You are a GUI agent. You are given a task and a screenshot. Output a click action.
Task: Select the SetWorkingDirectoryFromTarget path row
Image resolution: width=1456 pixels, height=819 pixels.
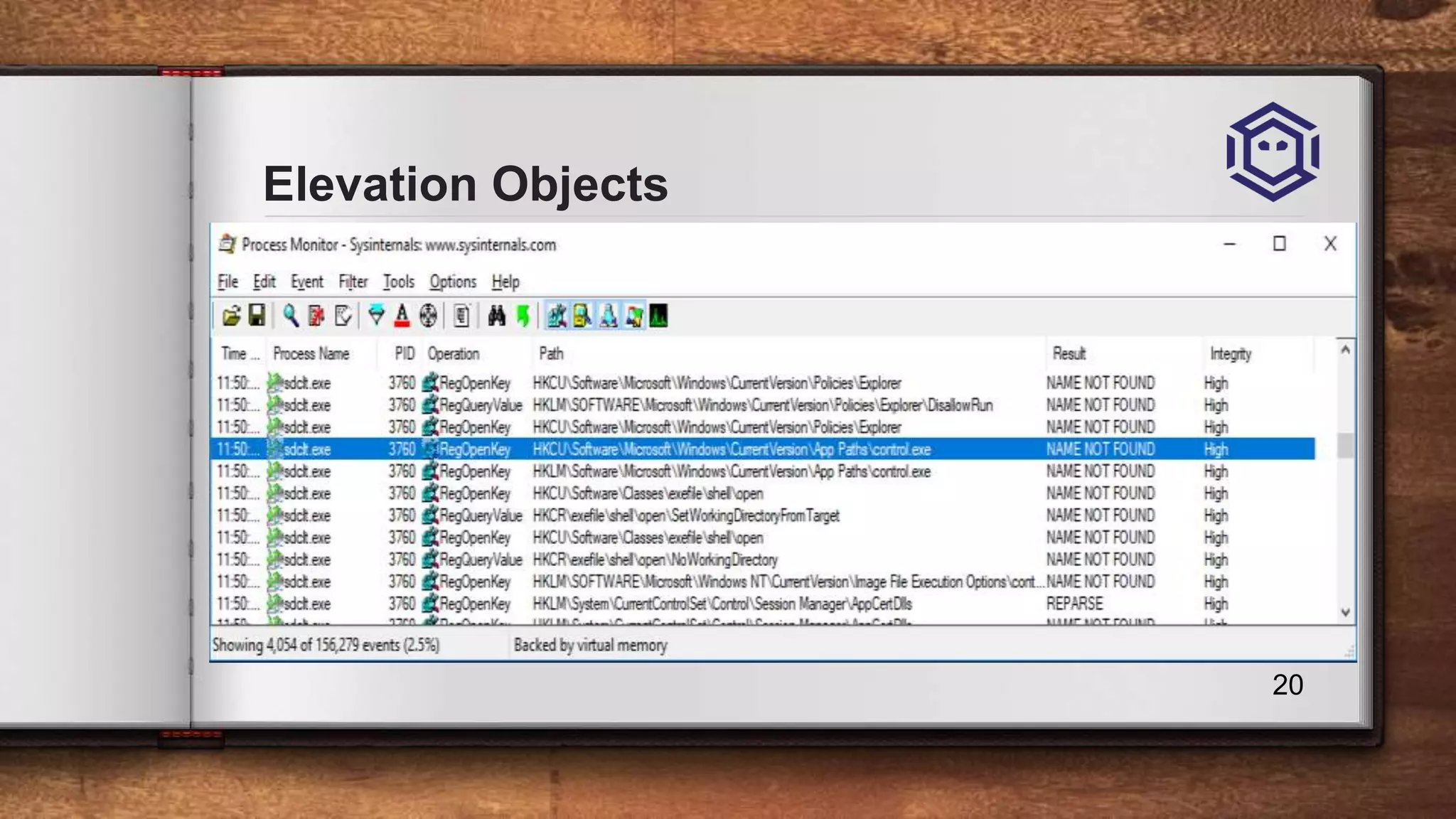click(x=686, y=515)
